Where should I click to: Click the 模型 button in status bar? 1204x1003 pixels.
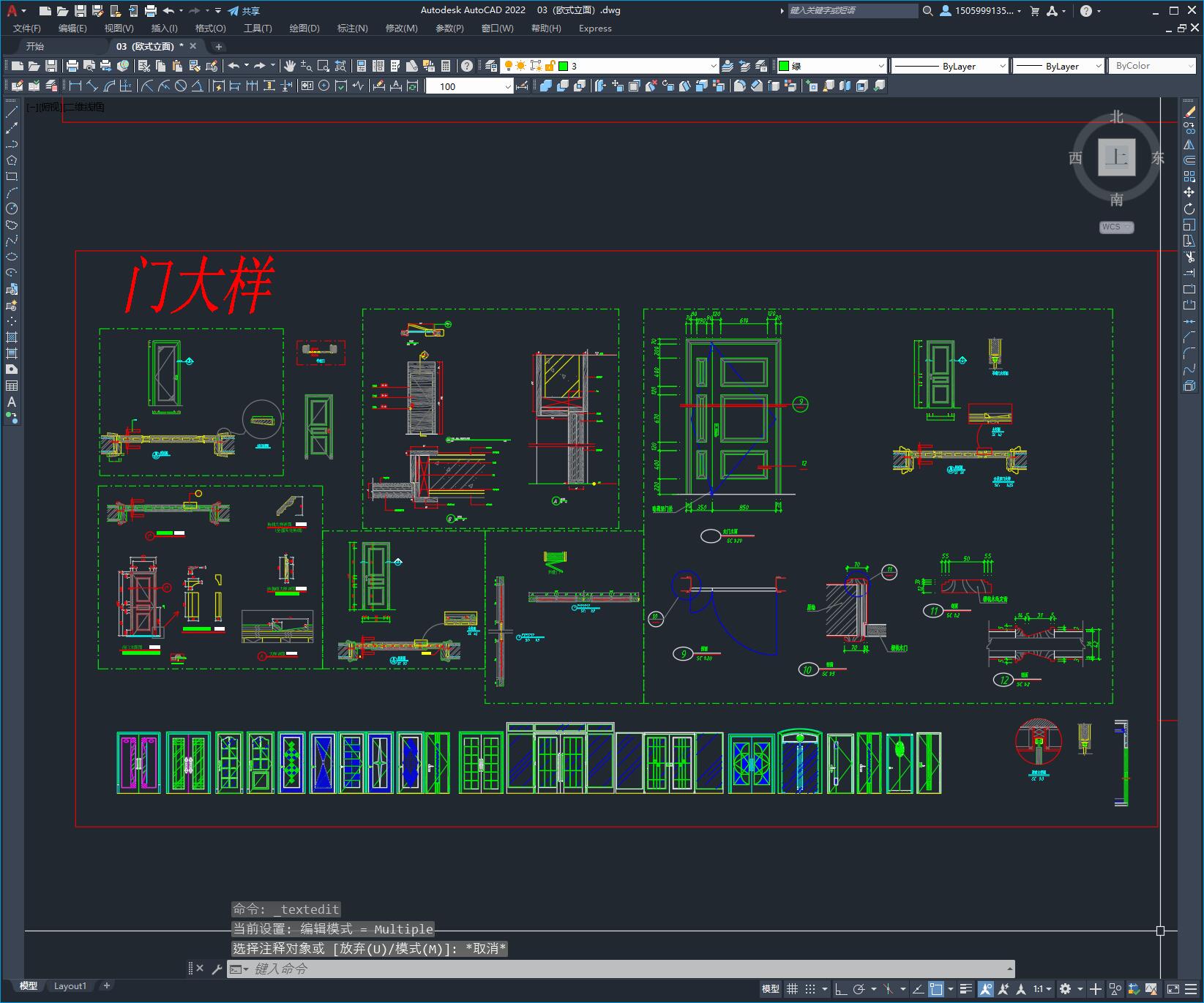tap(771, 989)
